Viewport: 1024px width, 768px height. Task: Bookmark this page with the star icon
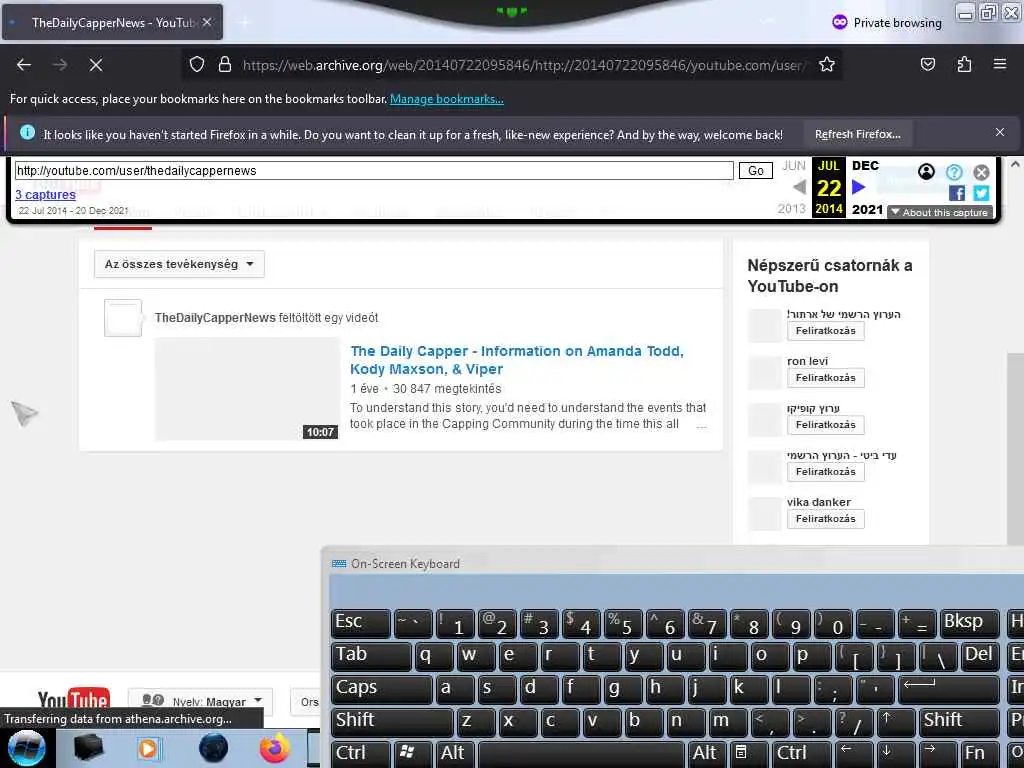(x=827, y=65)
